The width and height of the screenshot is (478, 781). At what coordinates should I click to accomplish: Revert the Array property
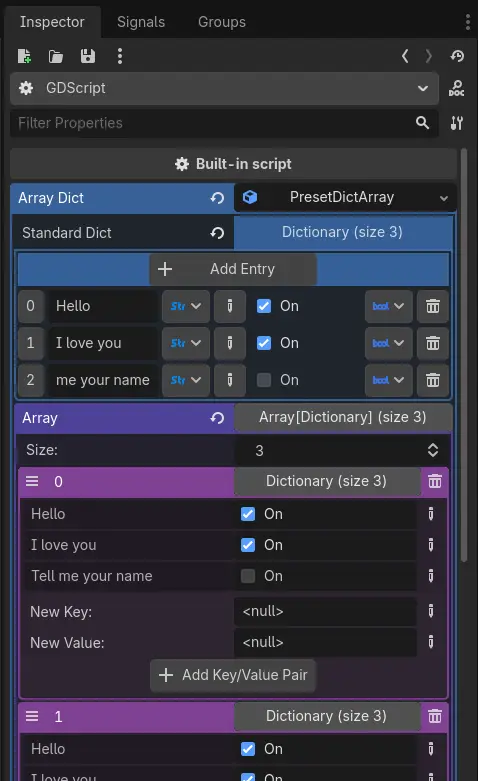tap(217, 418)
